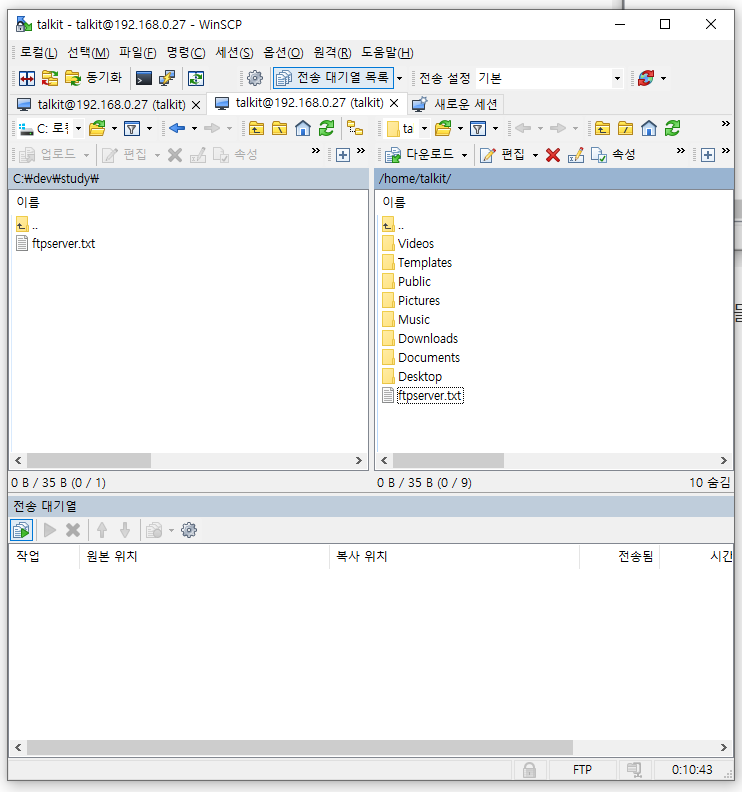This screenshot has height=792, width=742.
Task: Go to remote parent directory icon
Action: (602, 129)
